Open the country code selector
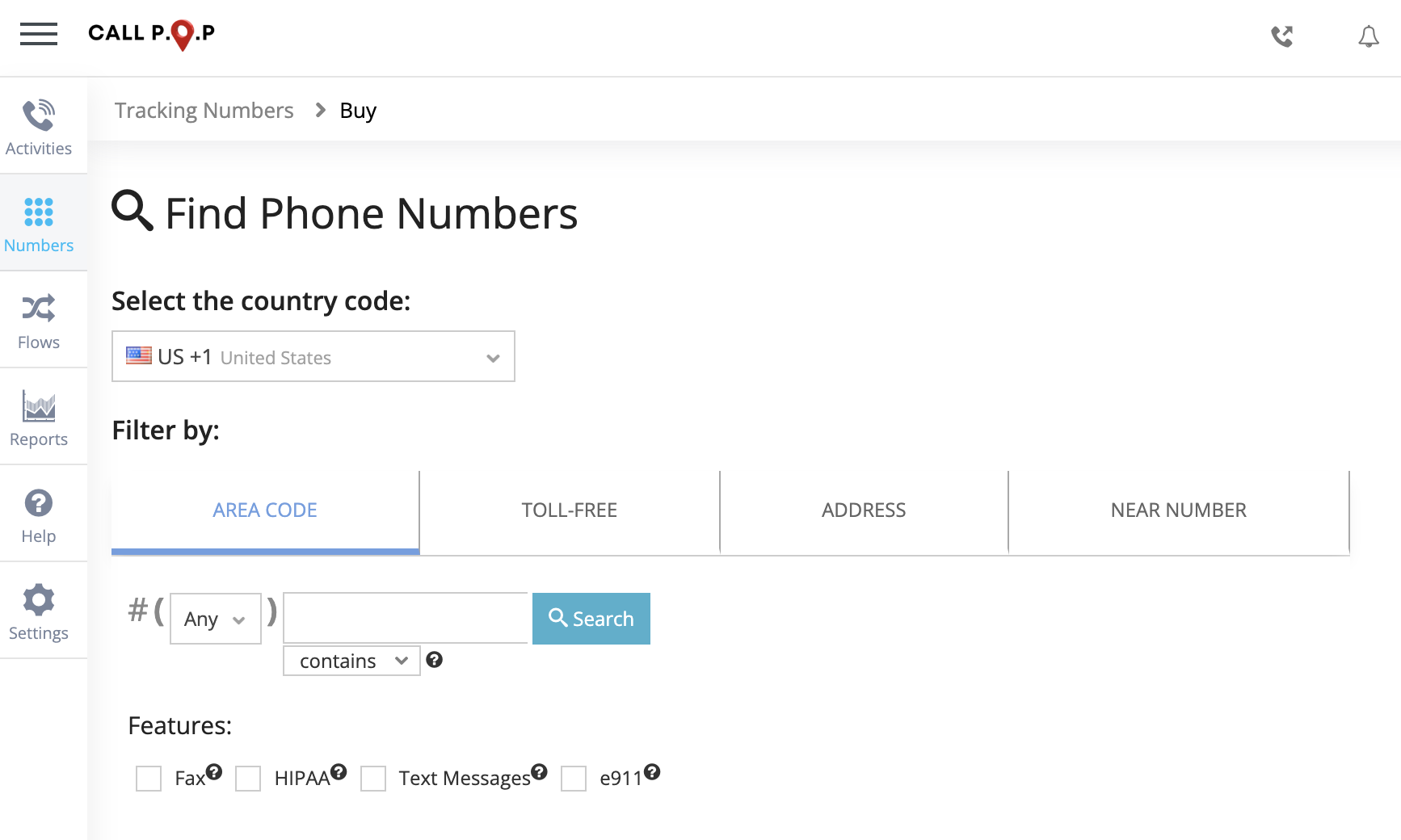 [313, 356]
